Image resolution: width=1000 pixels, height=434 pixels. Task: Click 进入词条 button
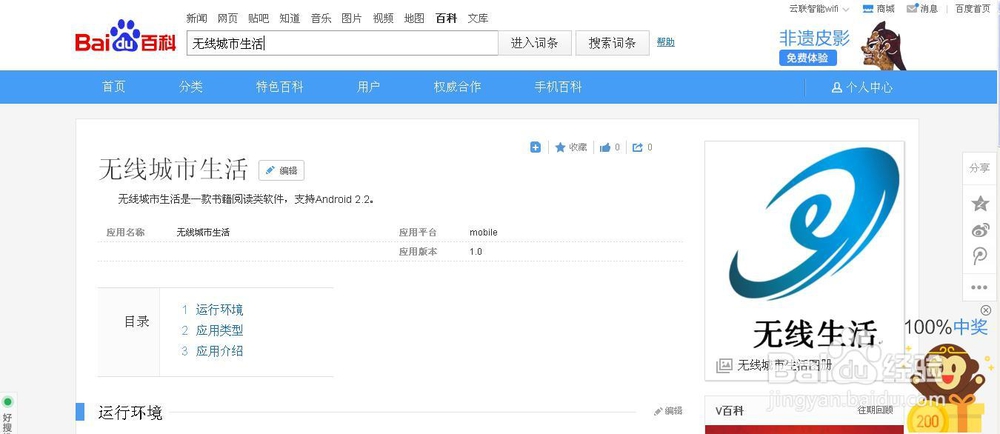[534, 43]
